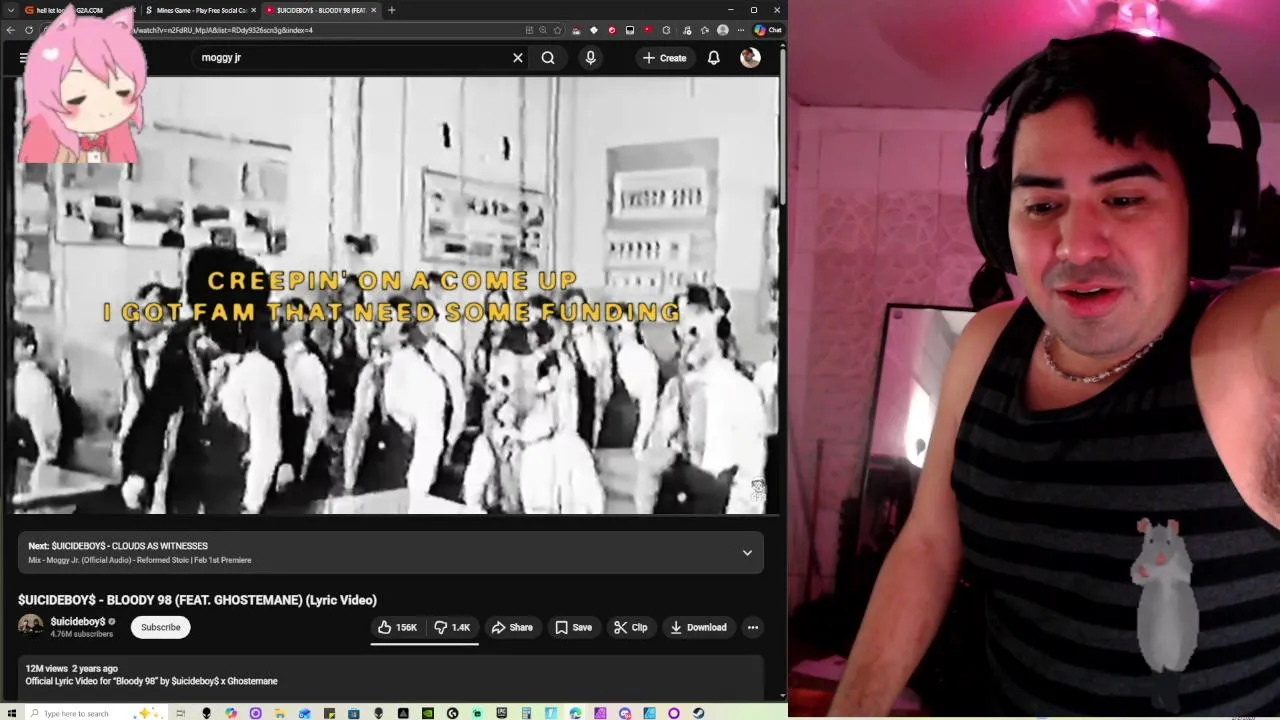Screen dimensions: 1280x720
Task: Open the Clip scissors tool
Action: [630, 627]
